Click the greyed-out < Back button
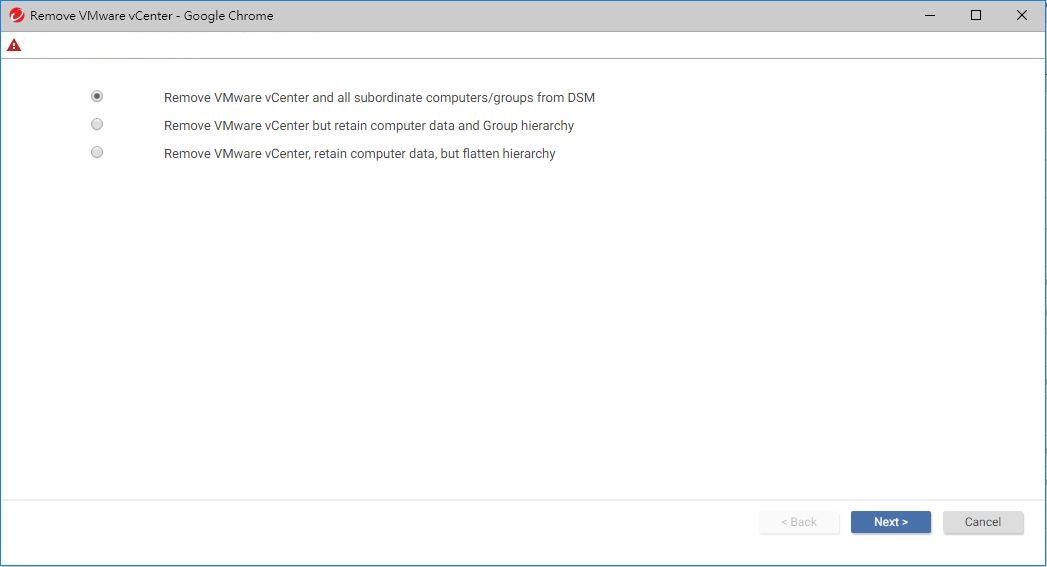This screenshot has height=567, width=1047. click(799, 522)
